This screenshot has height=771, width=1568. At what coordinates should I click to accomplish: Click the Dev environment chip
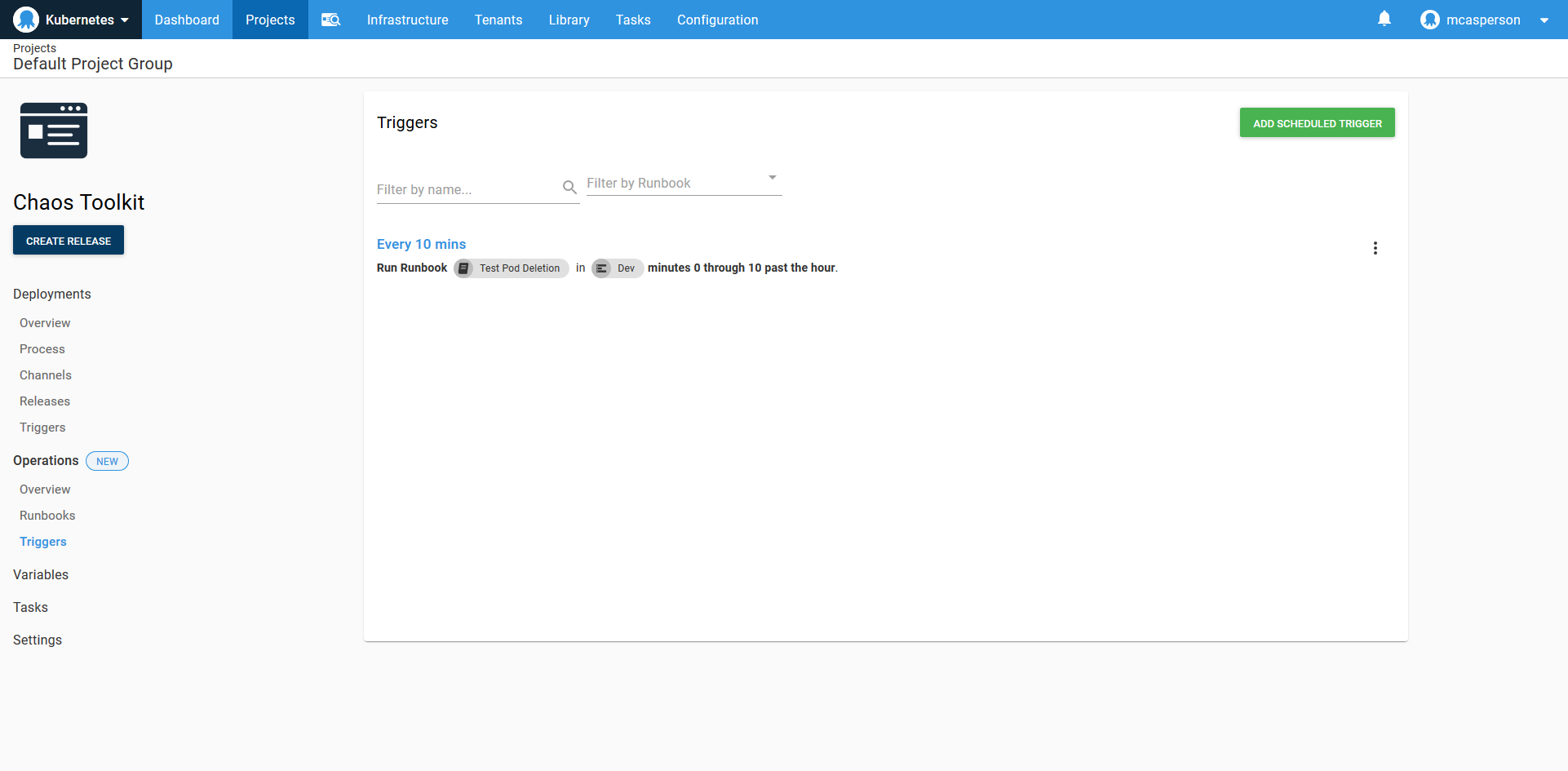point(617,268)
